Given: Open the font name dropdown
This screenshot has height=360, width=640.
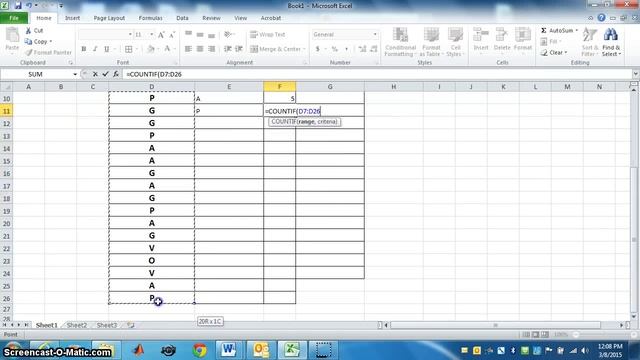Looking at the screenshot, I should (130, 35).
